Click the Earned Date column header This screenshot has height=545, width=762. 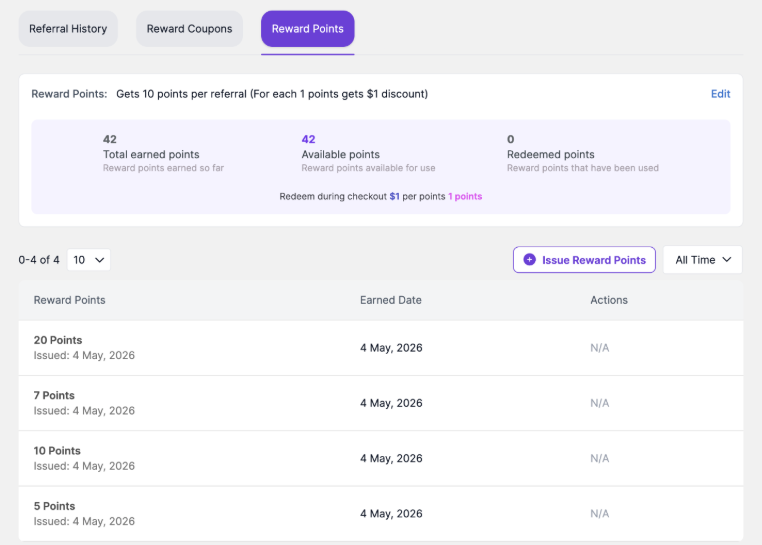(x=391, y=300)
